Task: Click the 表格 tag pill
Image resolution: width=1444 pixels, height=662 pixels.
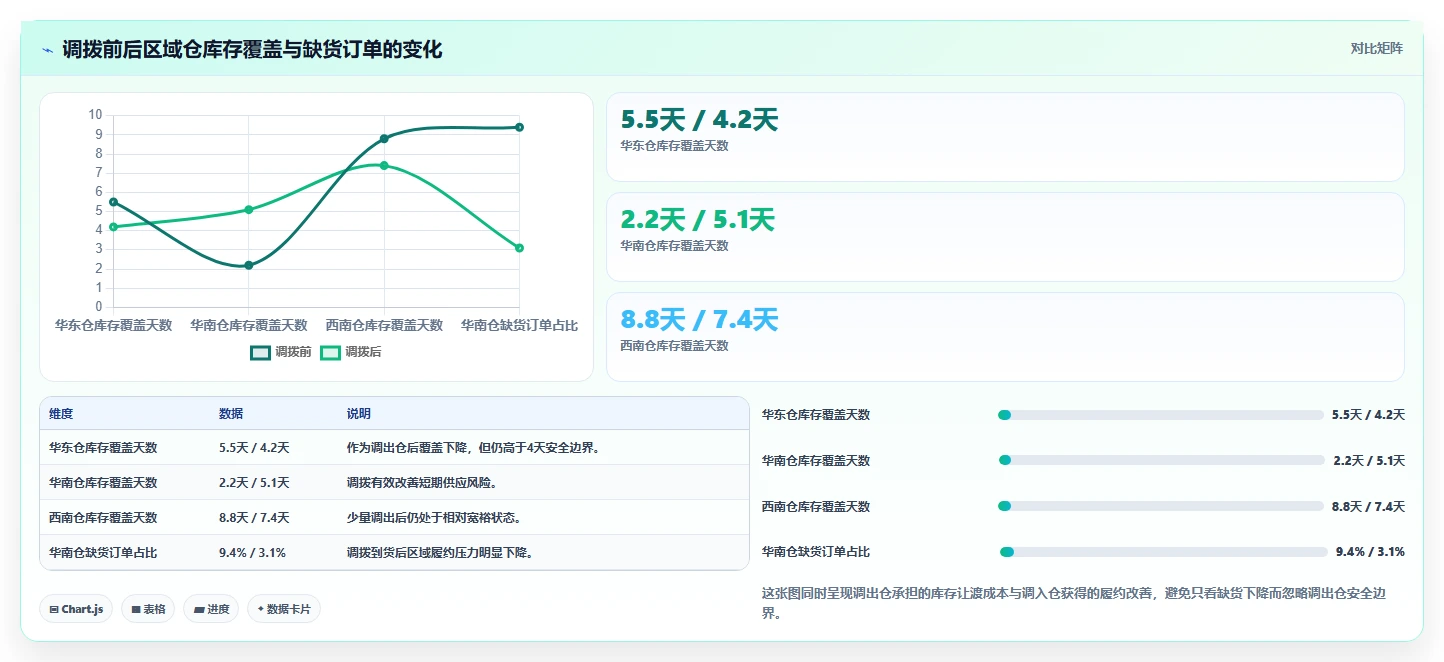Action: pyautogui.click(x=148, y=609)
